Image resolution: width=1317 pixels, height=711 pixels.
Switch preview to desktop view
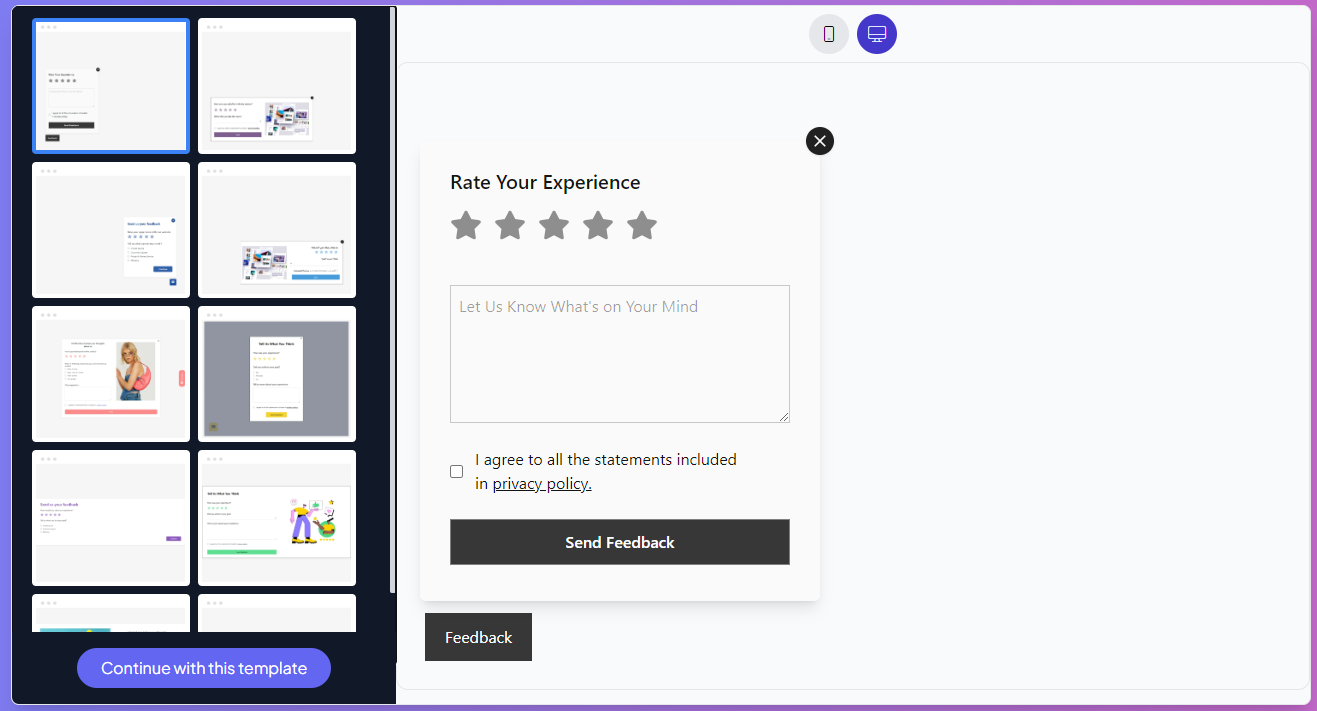click(876, 33)
